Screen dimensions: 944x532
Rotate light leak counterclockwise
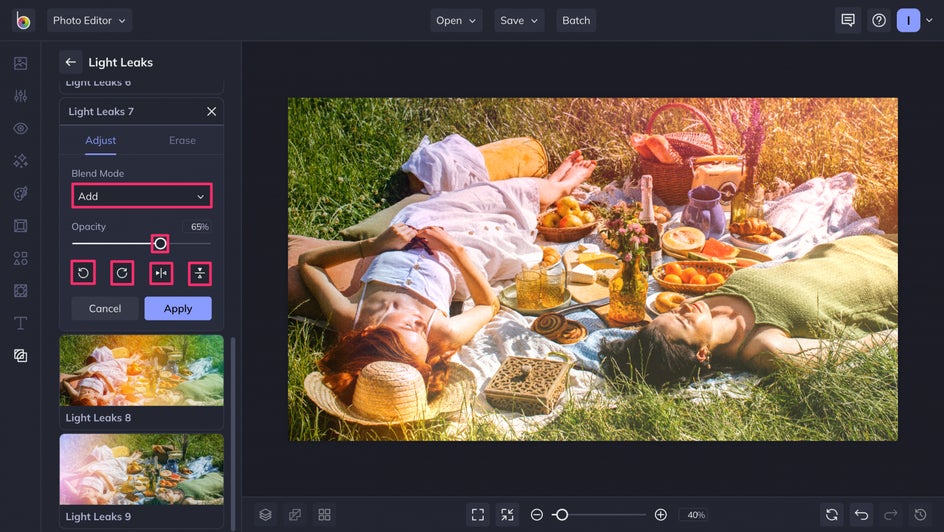[83, 273]
